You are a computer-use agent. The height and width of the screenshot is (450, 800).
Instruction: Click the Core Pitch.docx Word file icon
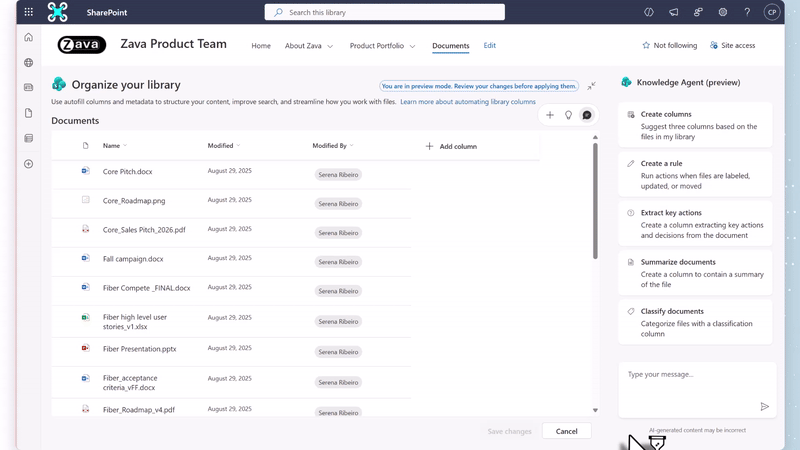pyautogui.click(x=85, y=171)
